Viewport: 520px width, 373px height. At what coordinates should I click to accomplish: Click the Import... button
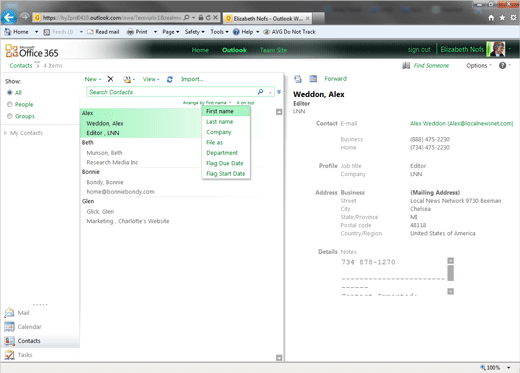192,79
